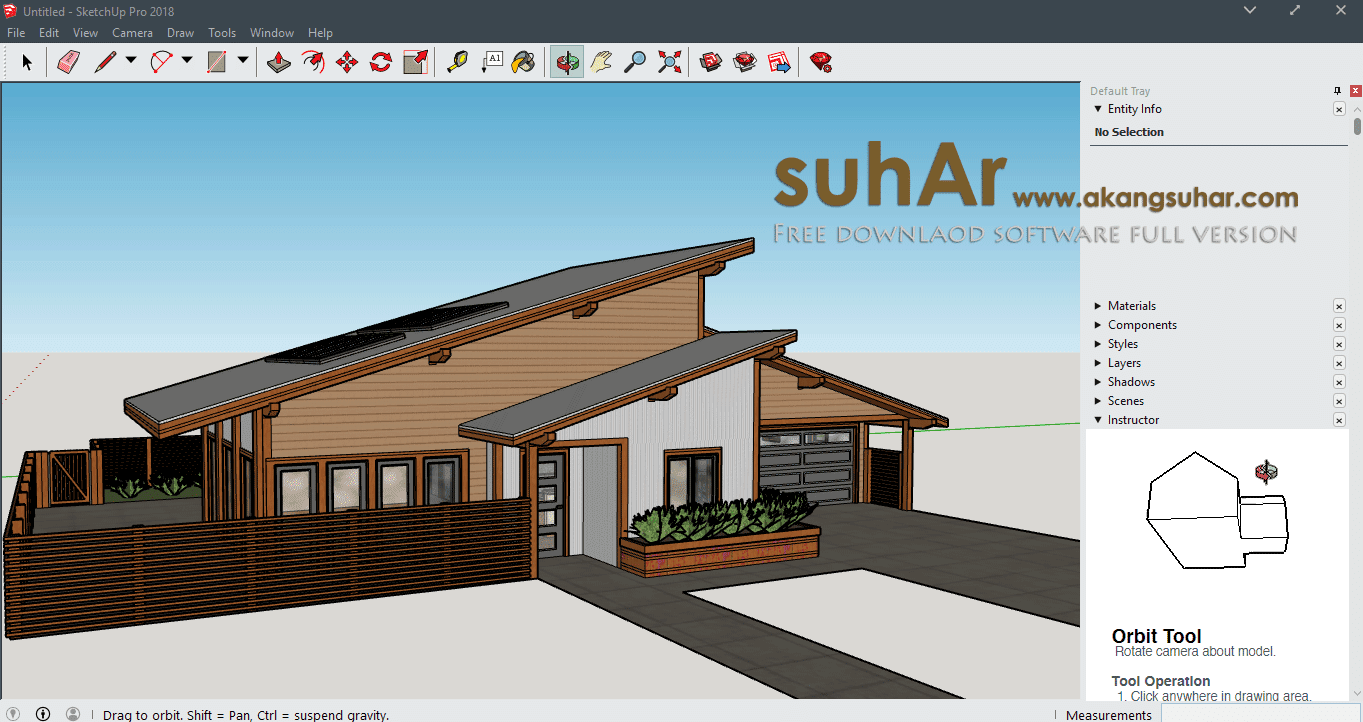Image resolution: width=1363 pixels, height=722 pixels.
Task: Click the 'Tool Operation' heading
Action: coord(1161,681)
